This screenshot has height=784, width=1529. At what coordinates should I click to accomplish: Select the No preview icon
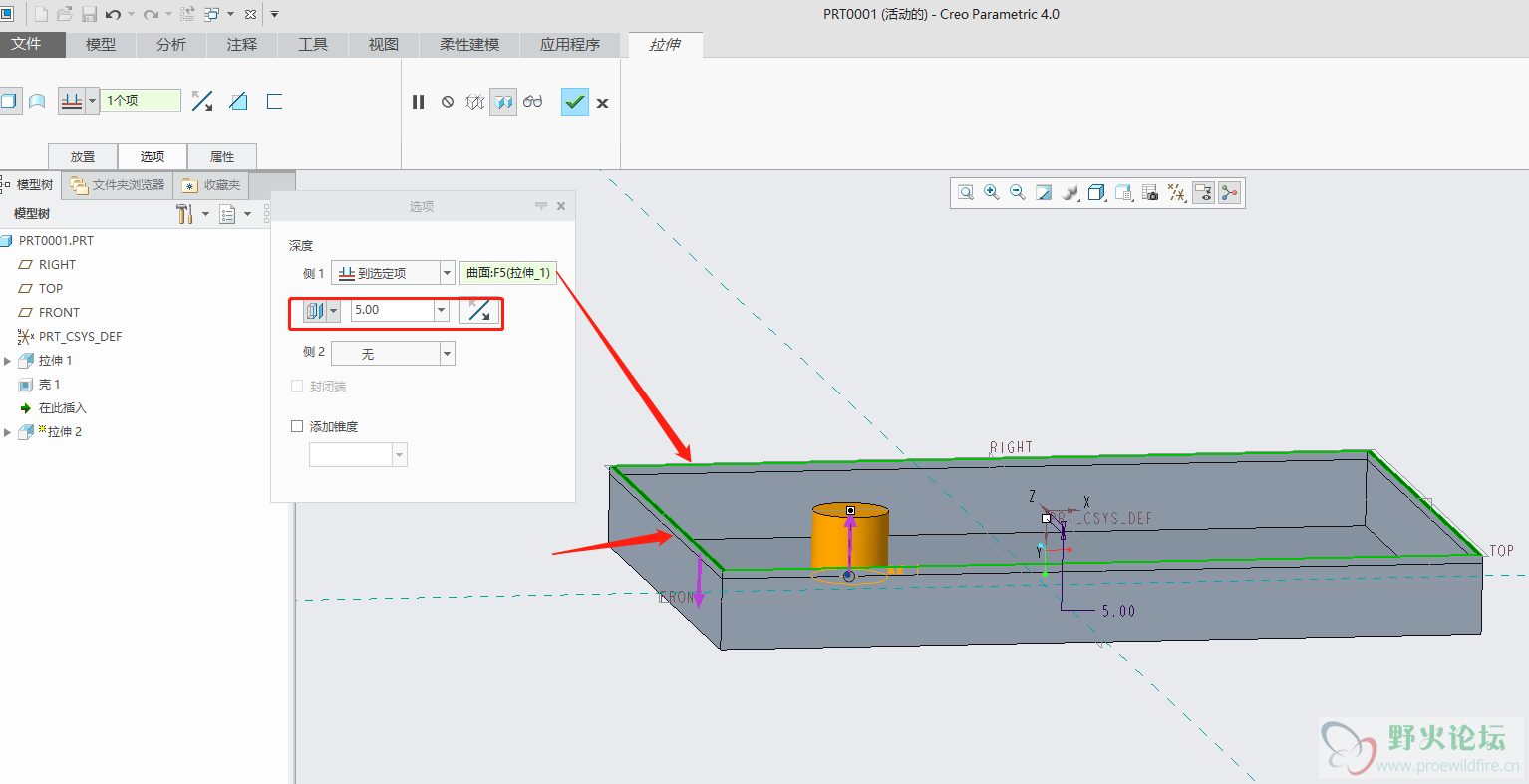pos(448,101)
